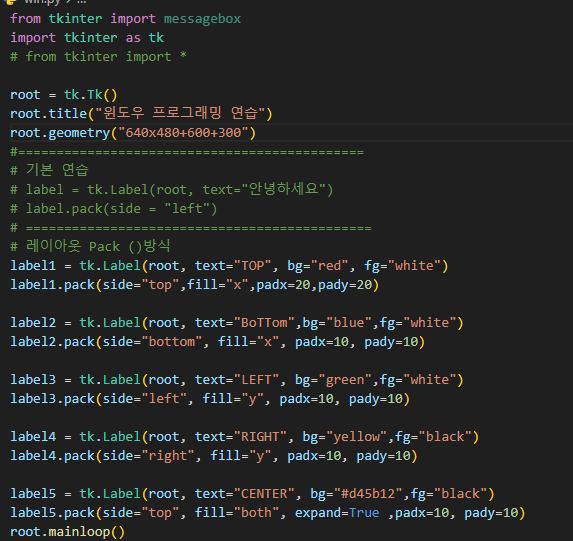Click the "green" background string
The image size is (573, 541).
coord(345,380)
